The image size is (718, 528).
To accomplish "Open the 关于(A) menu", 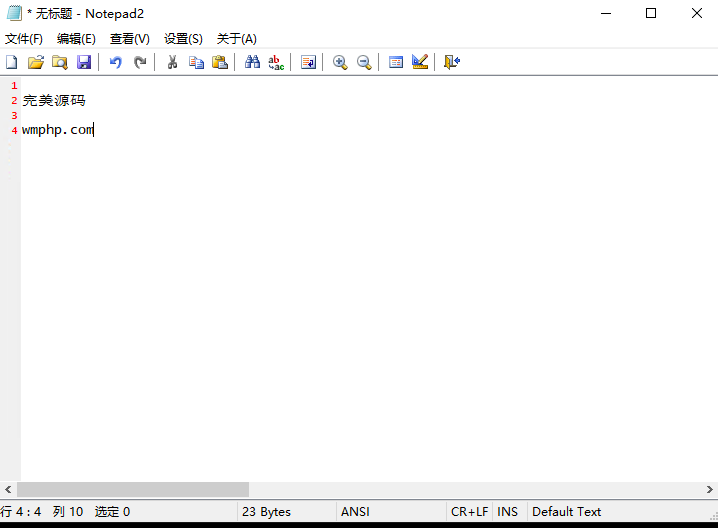I will [237, 39].
